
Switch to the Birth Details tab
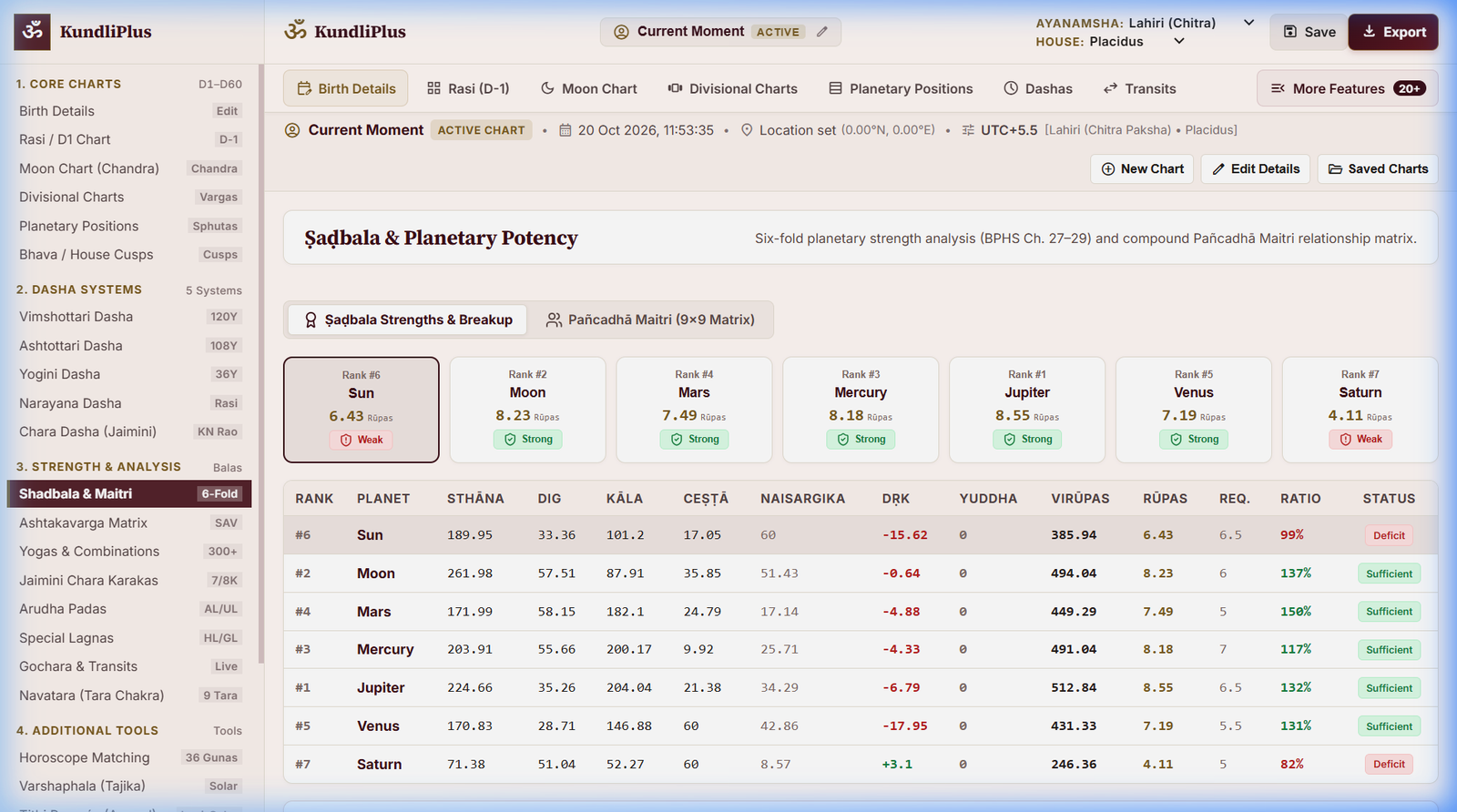pos(345,88)
